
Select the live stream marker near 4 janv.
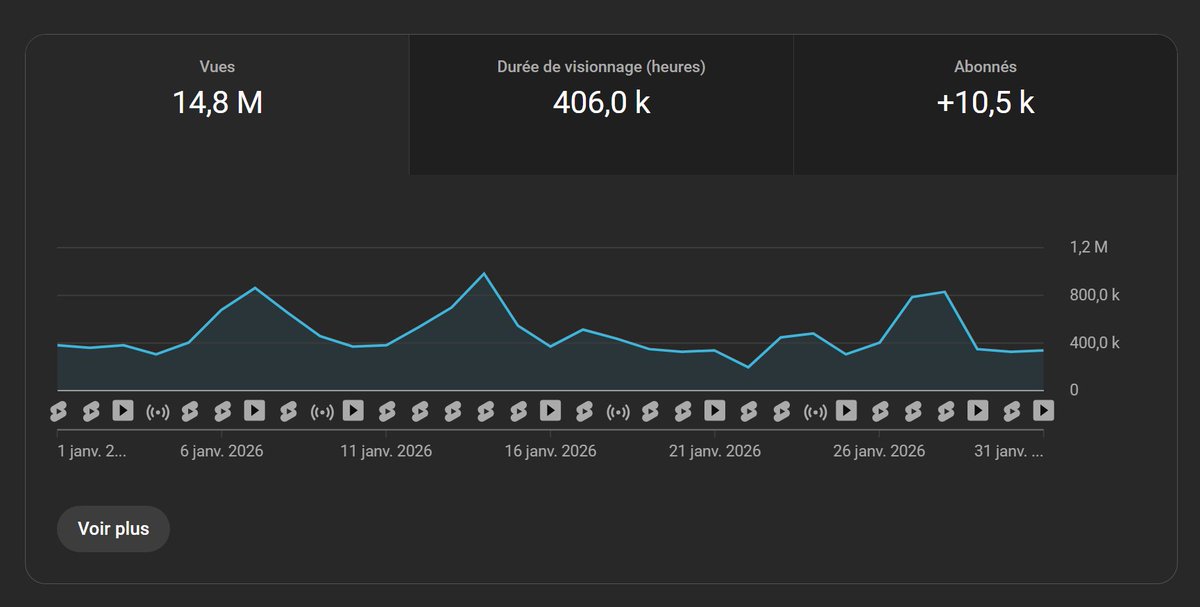[156, 410]
